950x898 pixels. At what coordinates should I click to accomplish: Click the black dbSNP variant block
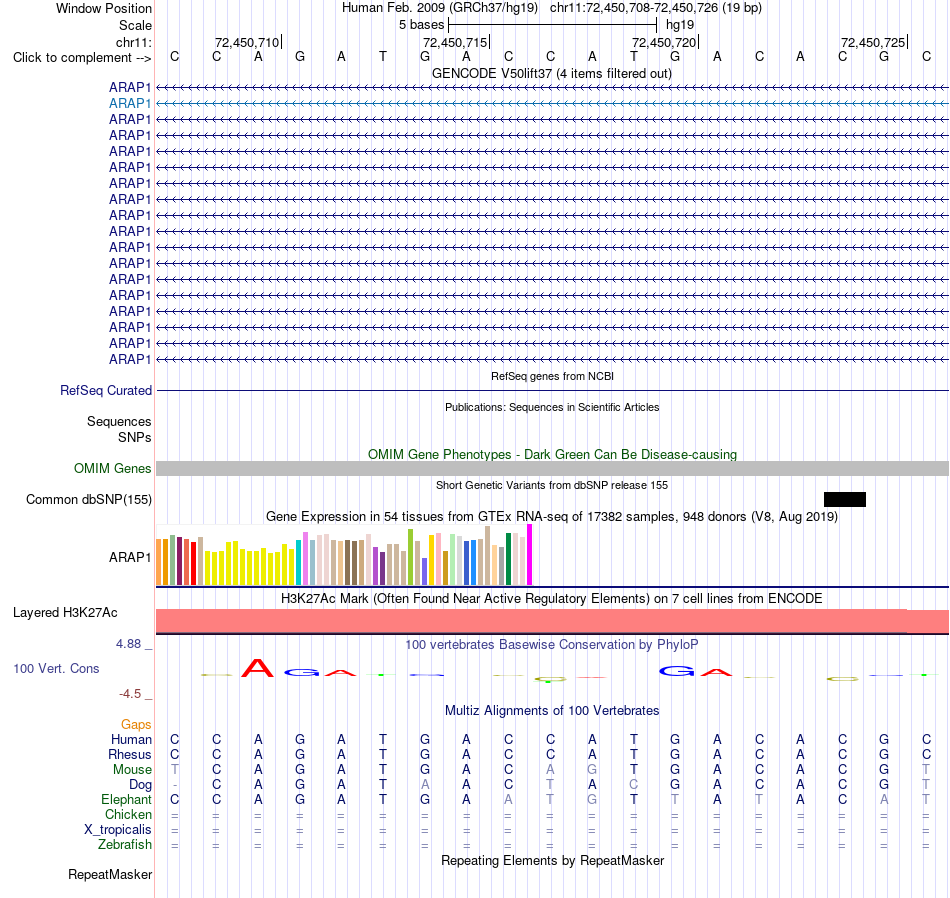click(x=845, y=499)
